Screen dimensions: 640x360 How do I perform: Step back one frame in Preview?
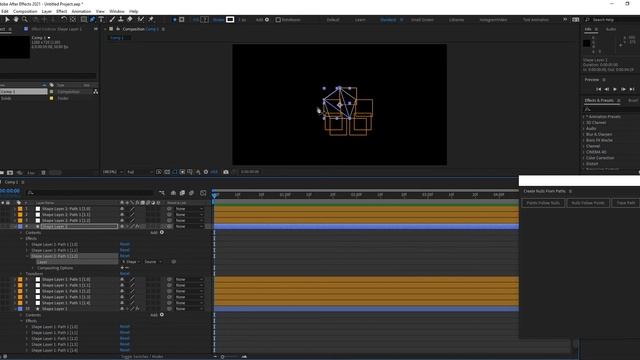(x=607, y=89)
